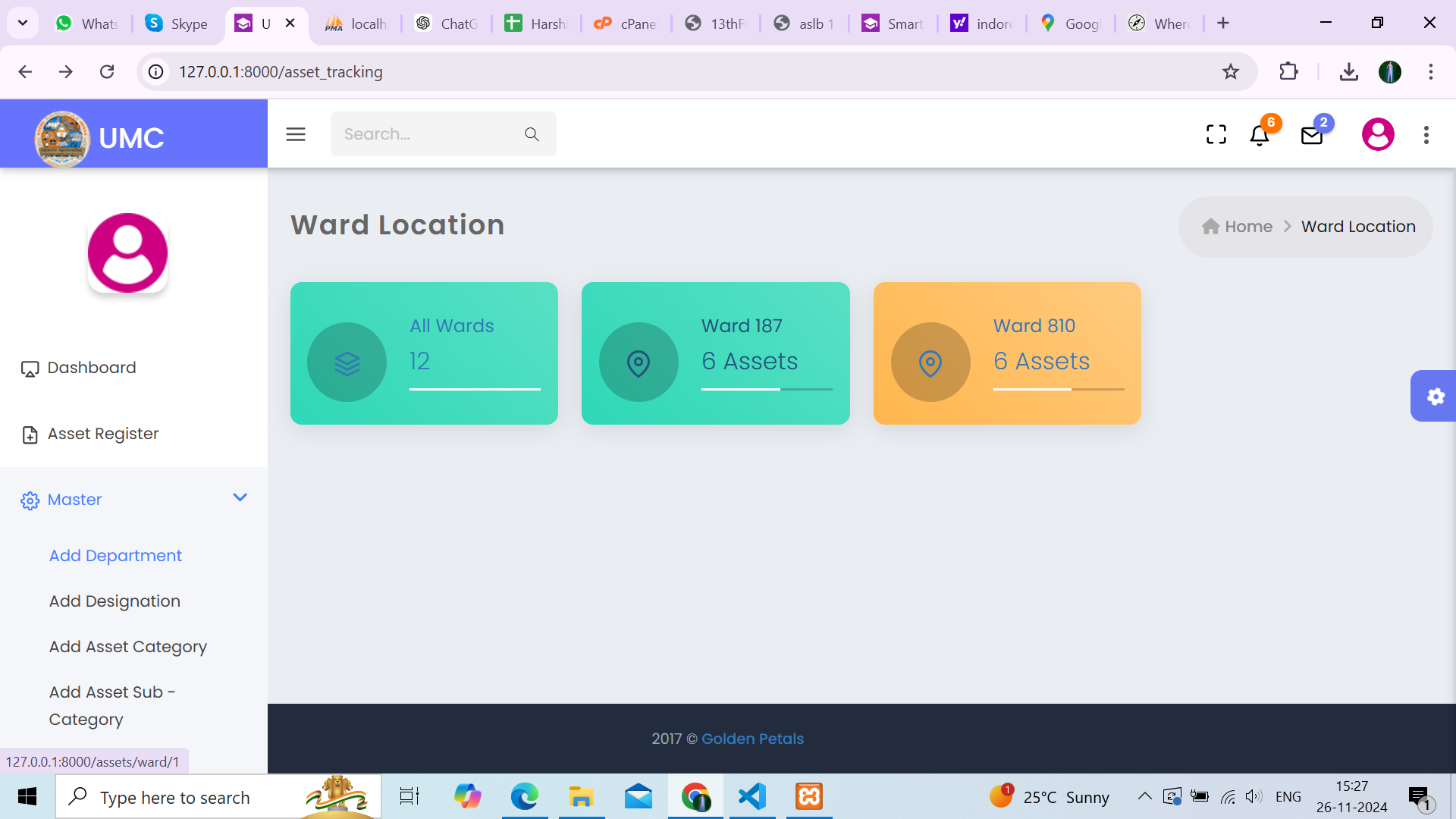The width and height of the screenshot is (1456, 819).
Task: Open the user profile avatar in the header
Action: [1378, 134]
